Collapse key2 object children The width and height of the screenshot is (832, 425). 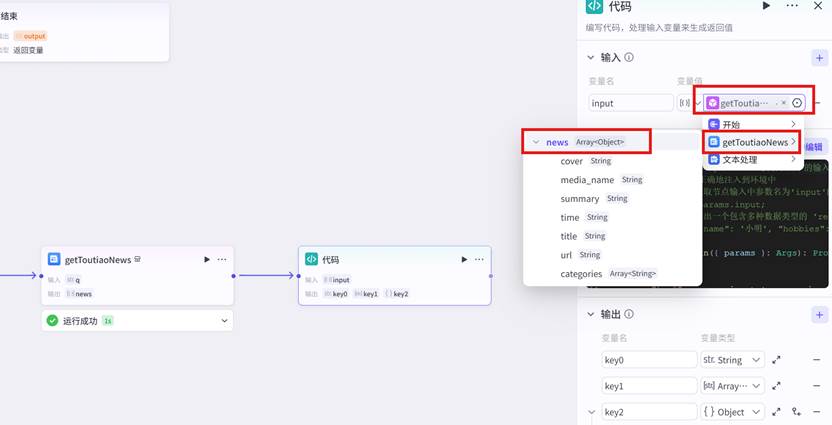[x=592, y=412]
